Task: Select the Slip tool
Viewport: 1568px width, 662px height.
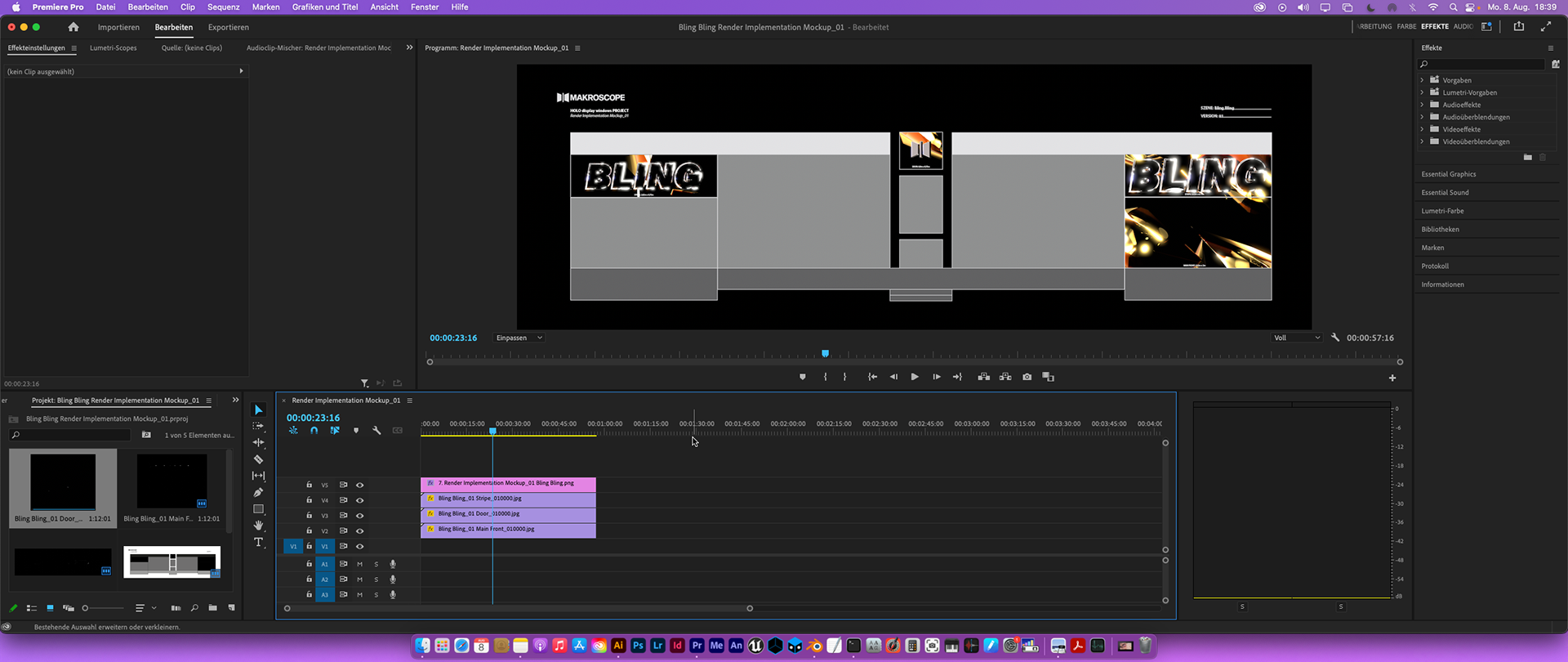Action: tap(259, 476)
